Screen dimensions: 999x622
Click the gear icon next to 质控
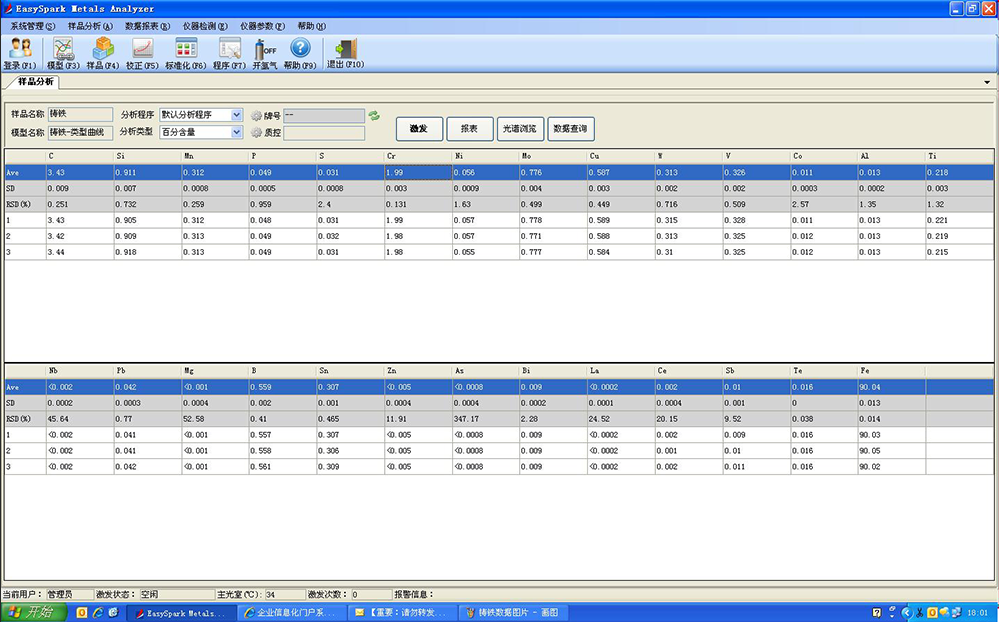pyautogui.click(x=256, y=132)
